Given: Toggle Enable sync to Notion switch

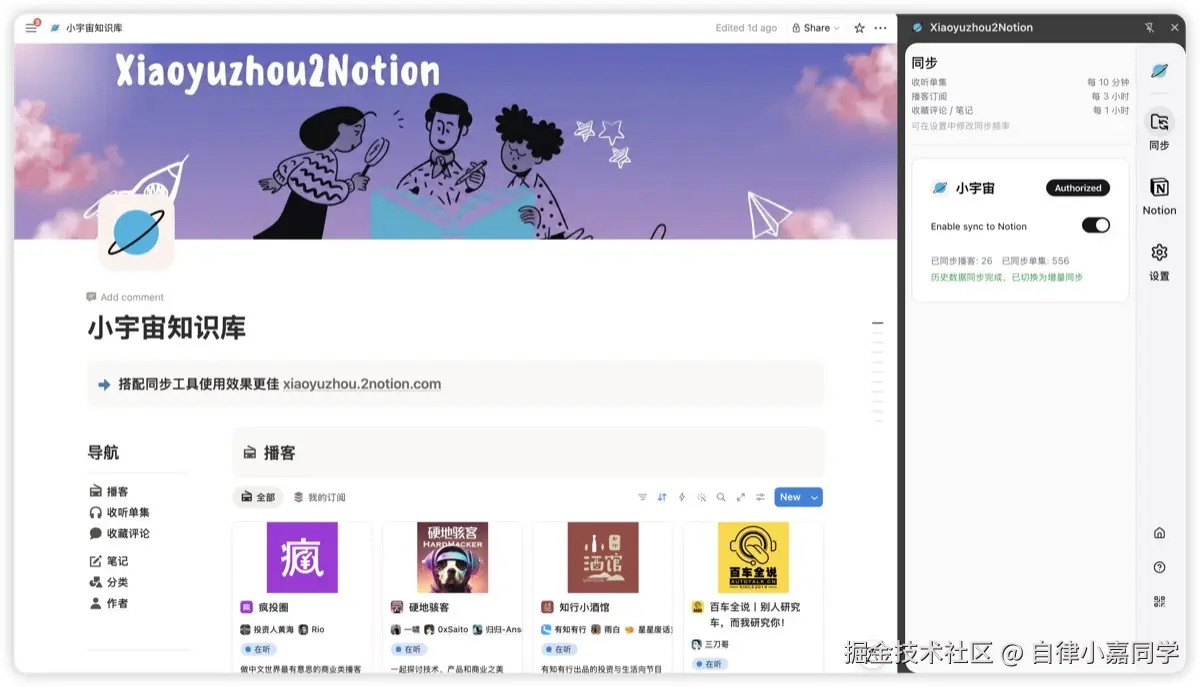Looking at the screenshot, I should (x=1096, y=225).
